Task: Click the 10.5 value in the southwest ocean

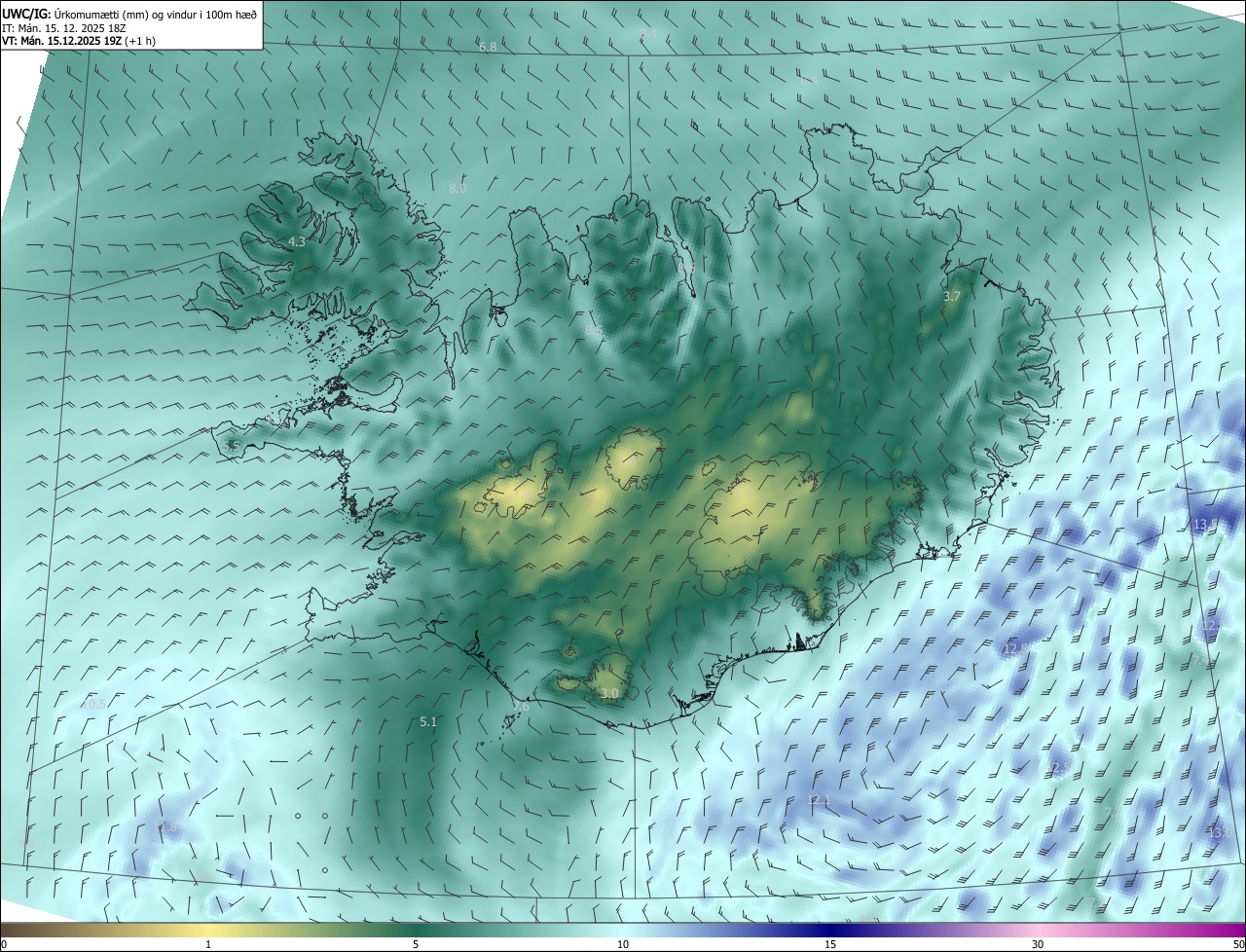Action: (93, 704)
